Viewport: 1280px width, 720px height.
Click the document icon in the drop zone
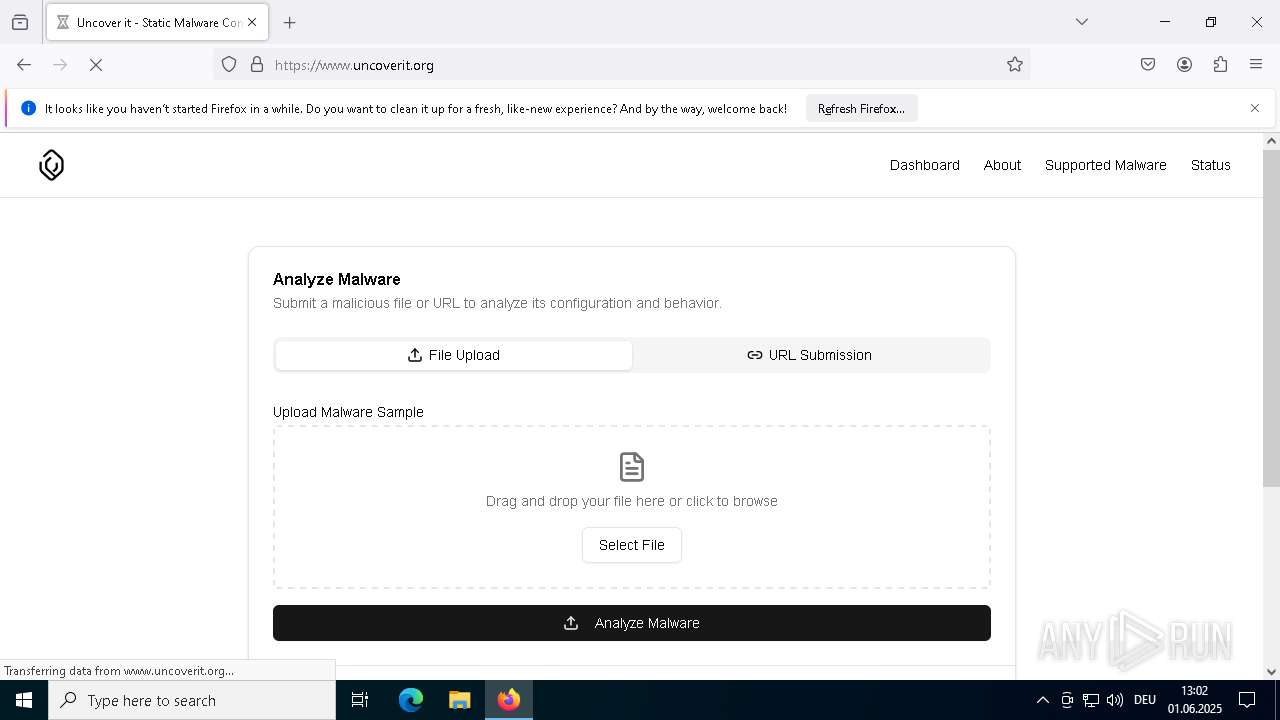pos(632,467)
